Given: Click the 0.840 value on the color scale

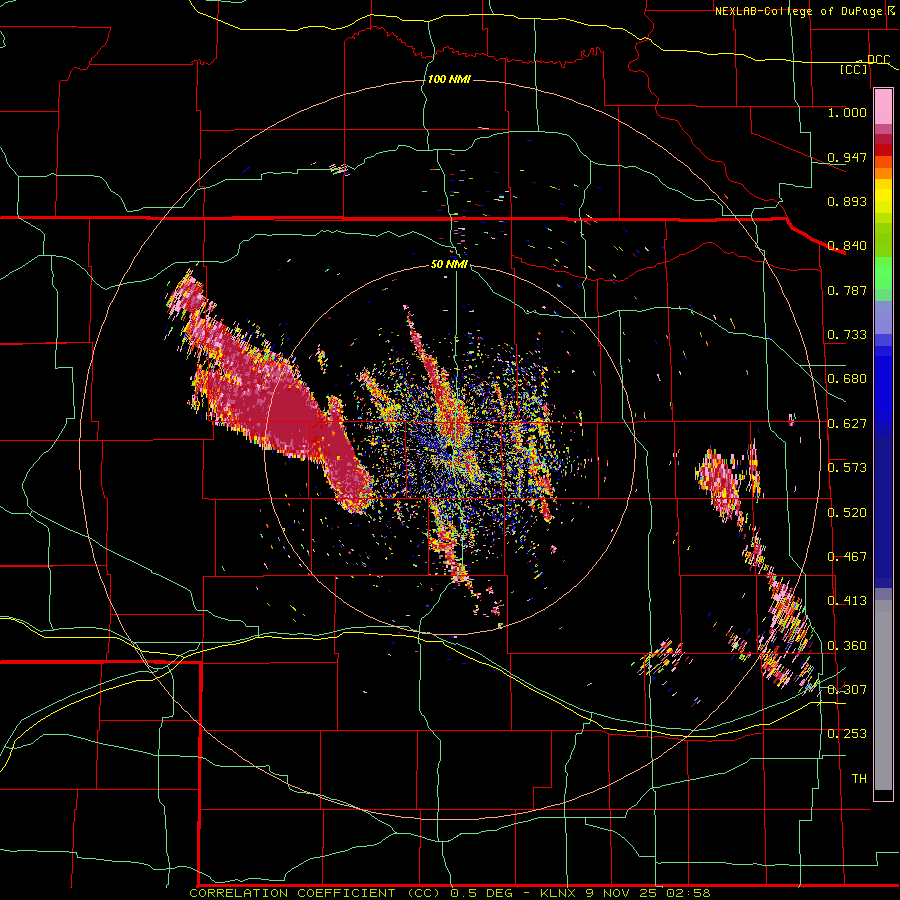Looking at the screenshot, I should pyautogui.click(x=847, y=246).
